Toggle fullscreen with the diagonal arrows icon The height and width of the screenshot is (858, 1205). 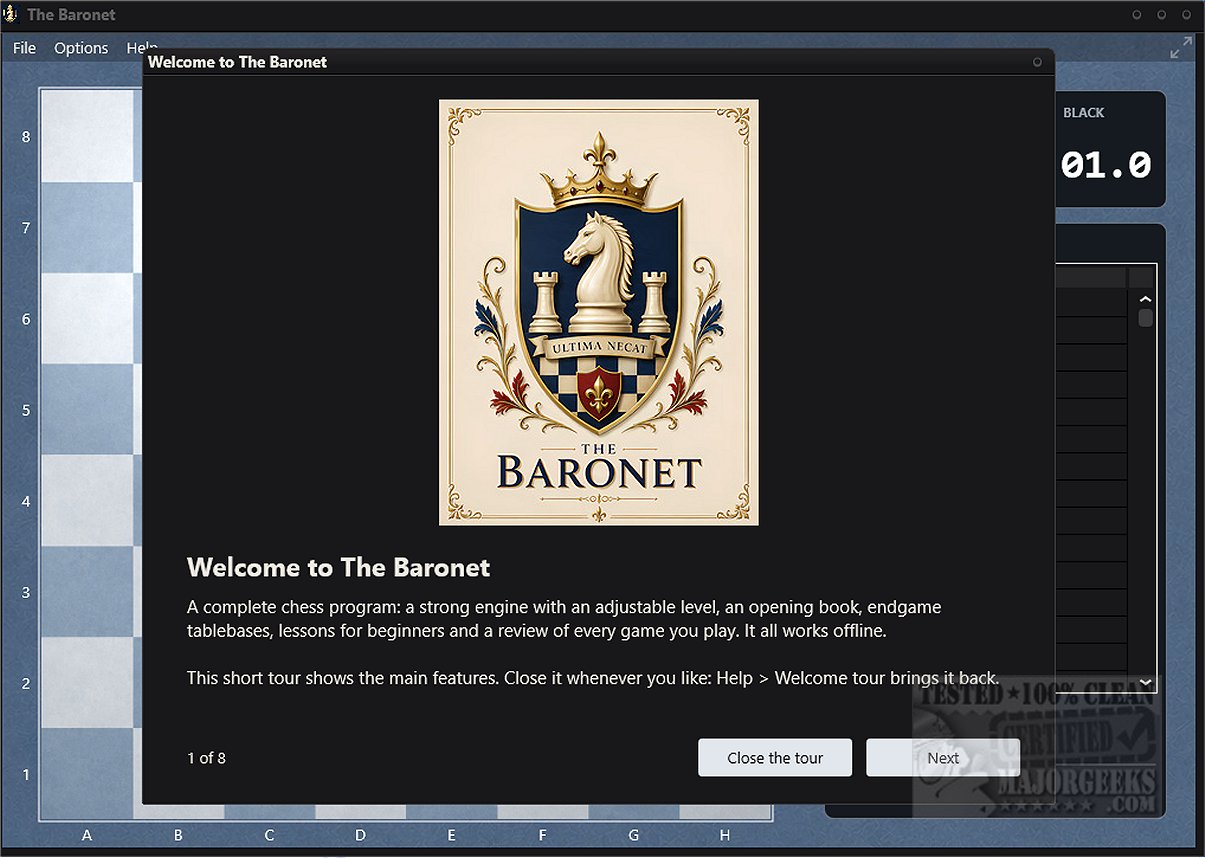click(1181, 47)
